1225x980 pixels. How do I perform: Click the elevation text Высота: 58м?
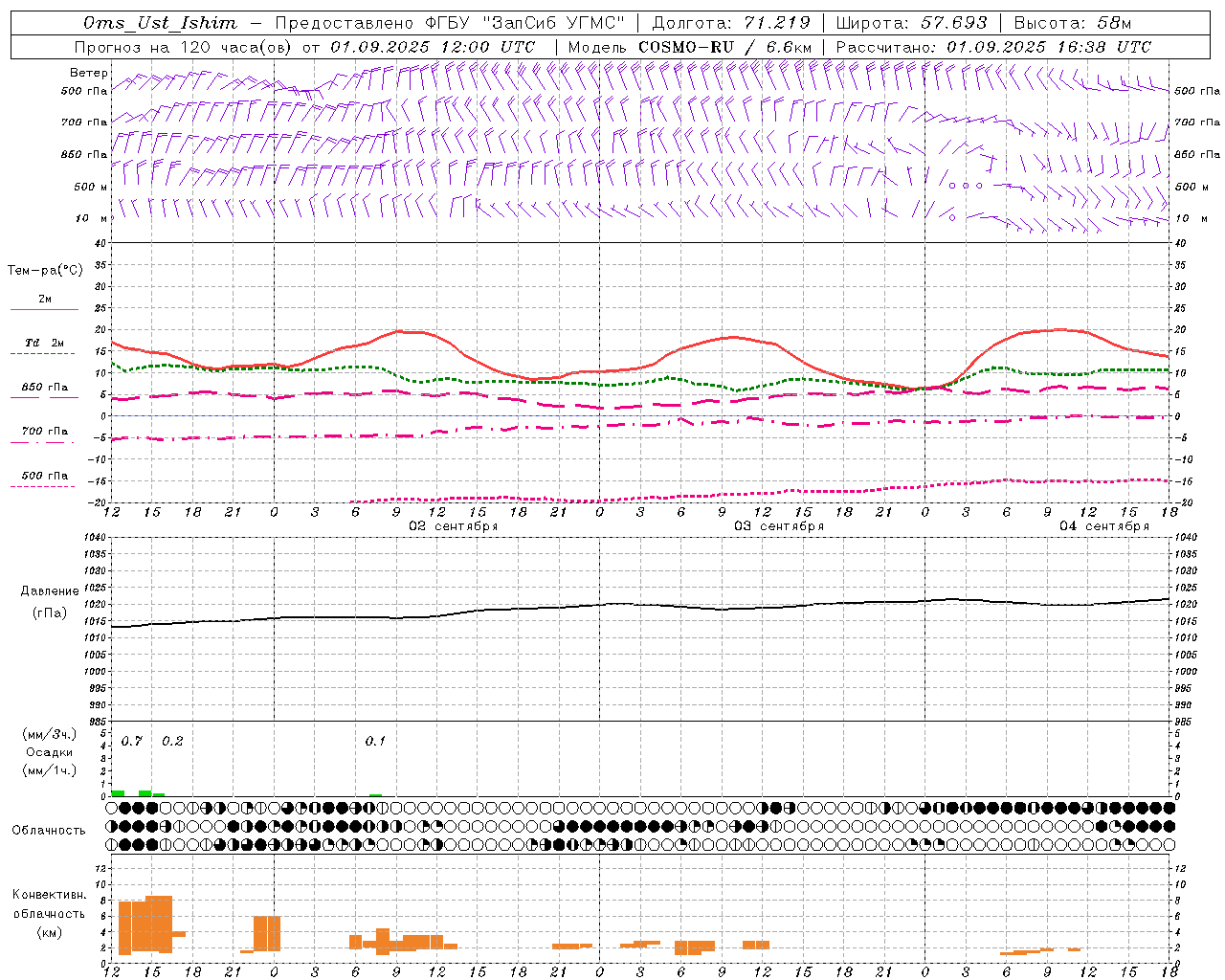(x=1073, y=23)
